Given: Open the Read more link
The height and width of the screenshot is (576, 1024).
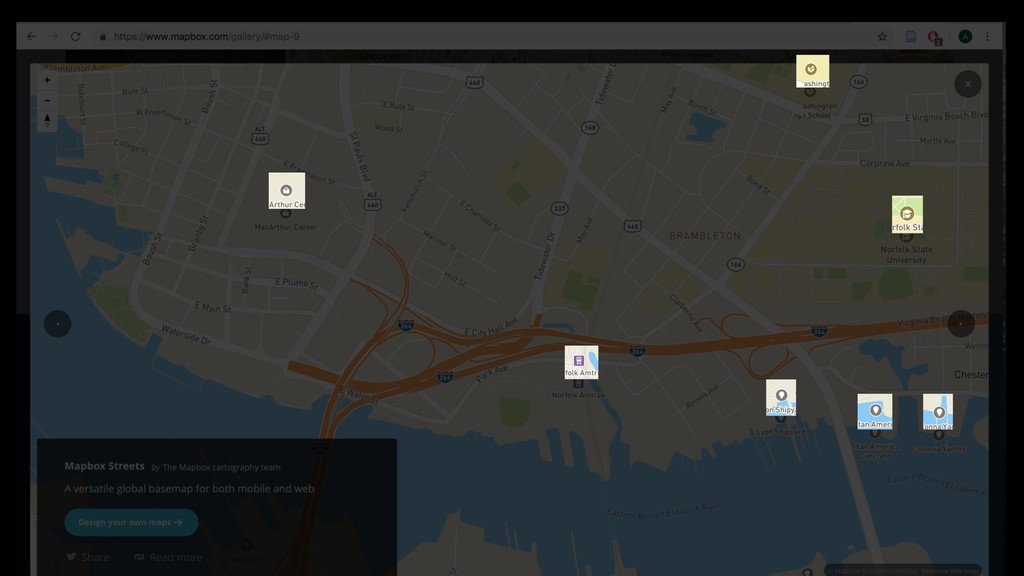Looking at the screenshot, I should tap(168, 557).
